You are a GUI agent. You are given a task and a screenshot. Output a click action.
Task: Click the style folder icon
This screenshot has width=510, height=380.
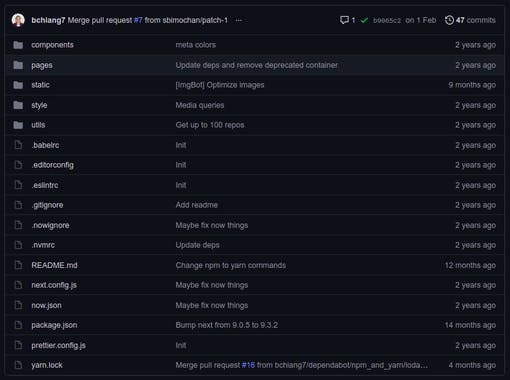[x=18, y=105]
